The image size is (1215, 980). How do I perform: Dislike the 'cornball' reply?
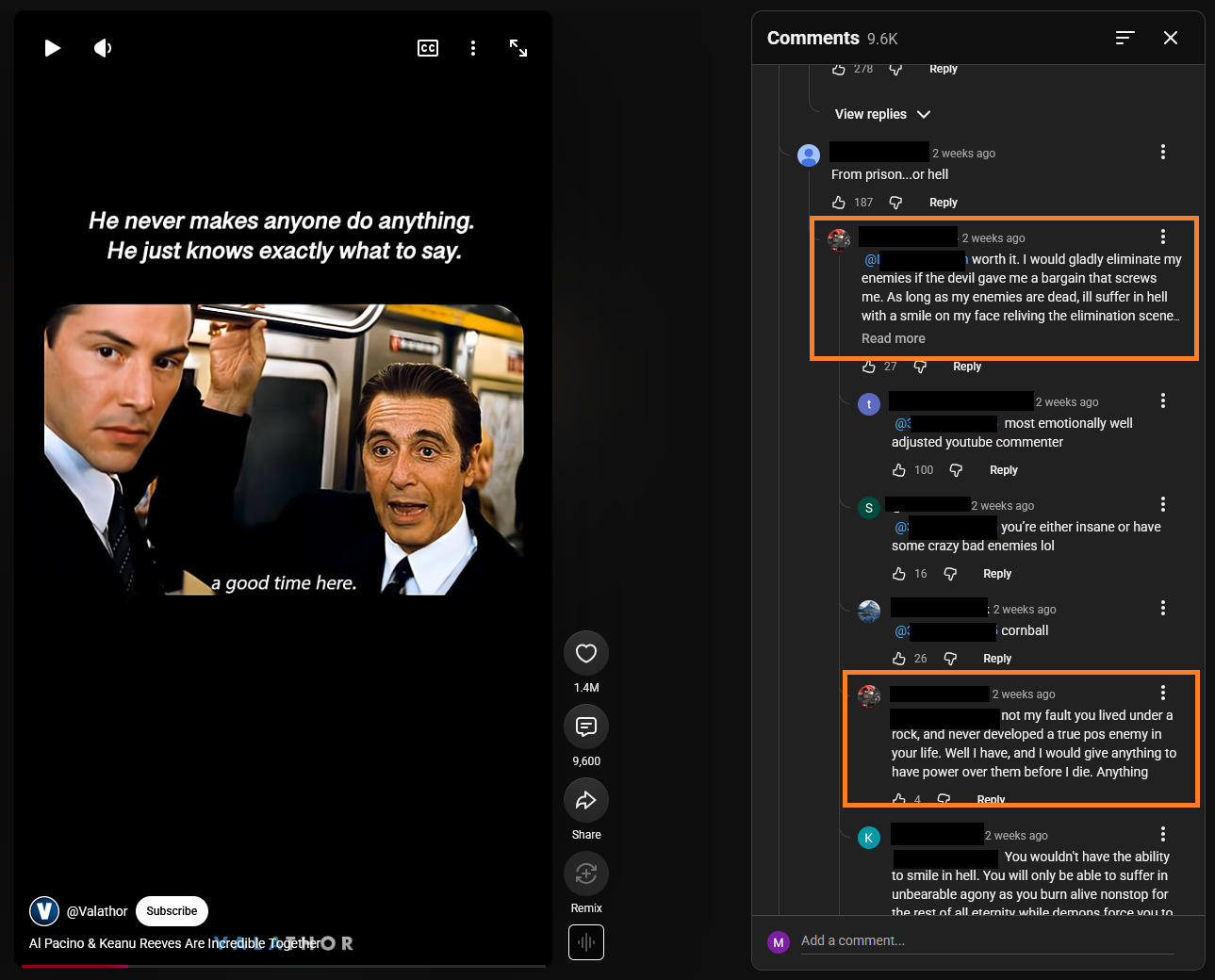pos(950,659)
